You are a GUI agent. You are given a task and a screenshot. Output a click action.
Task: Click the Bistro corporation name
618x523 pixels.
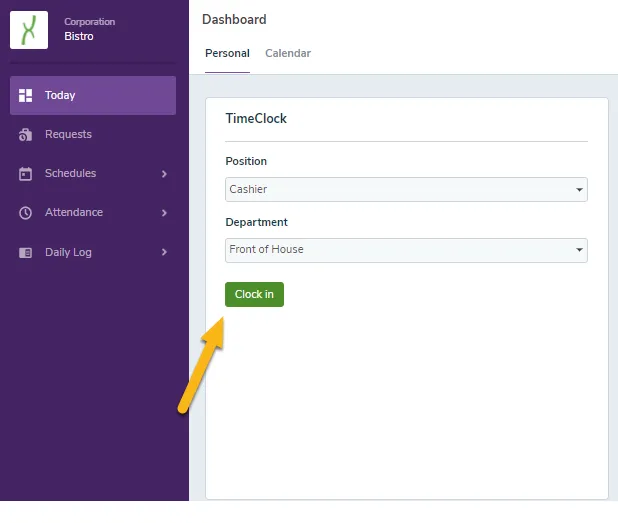click(x=79, y=36)
